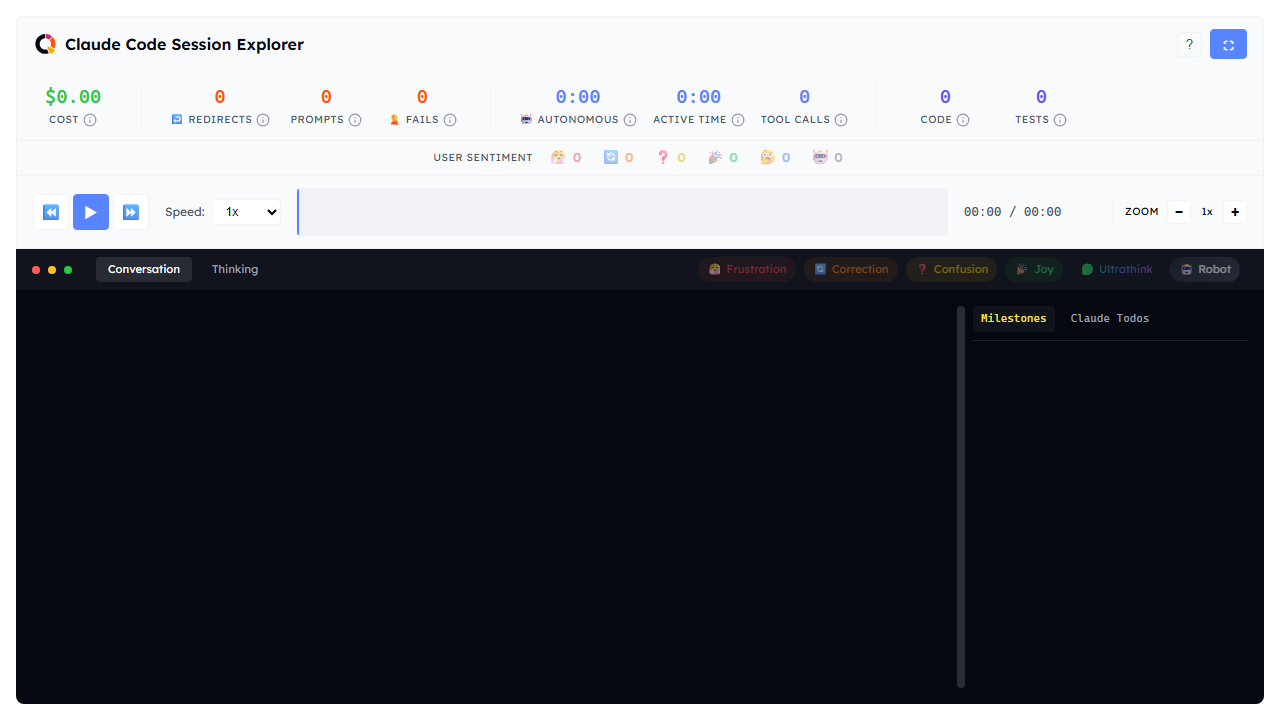Enable the Ultrathink filter chip
1280x720 pixels.
tap(1116, 269)
